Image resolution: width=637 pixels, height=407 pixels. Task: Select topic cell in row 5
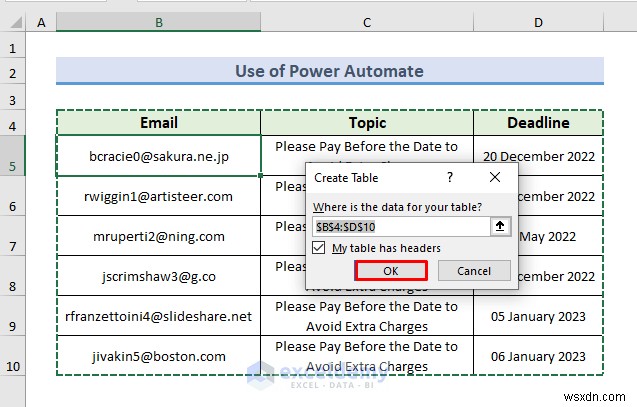367,148
